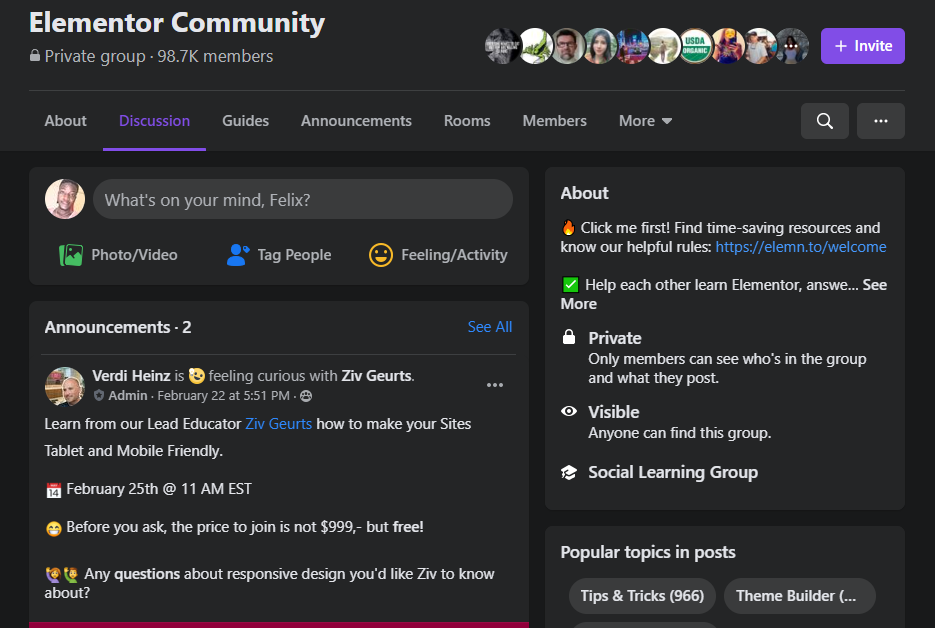Click the Tag People icon
935x628 pixels.
[x=237, y=255]
